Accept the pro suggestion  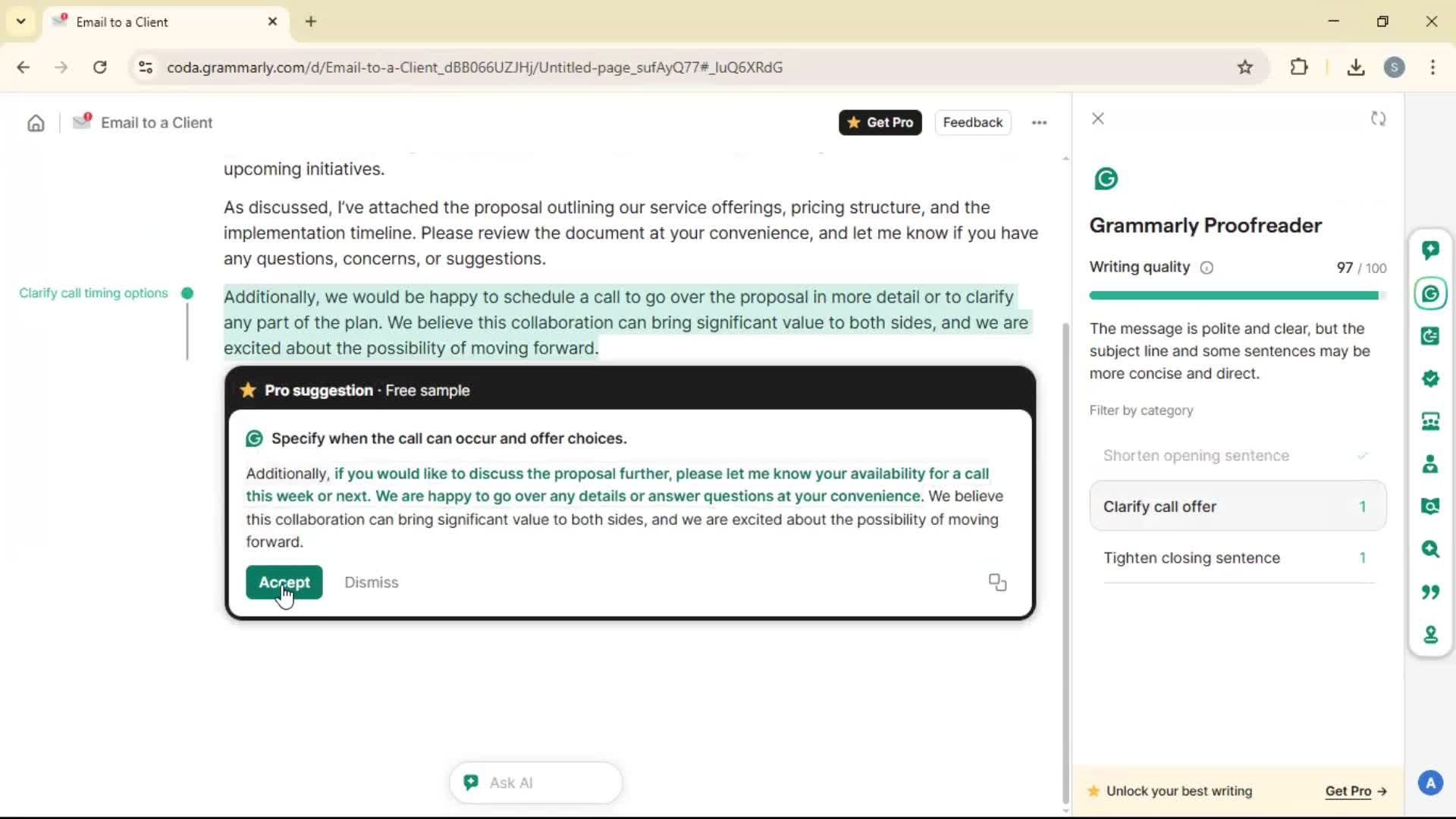(284, 582)
